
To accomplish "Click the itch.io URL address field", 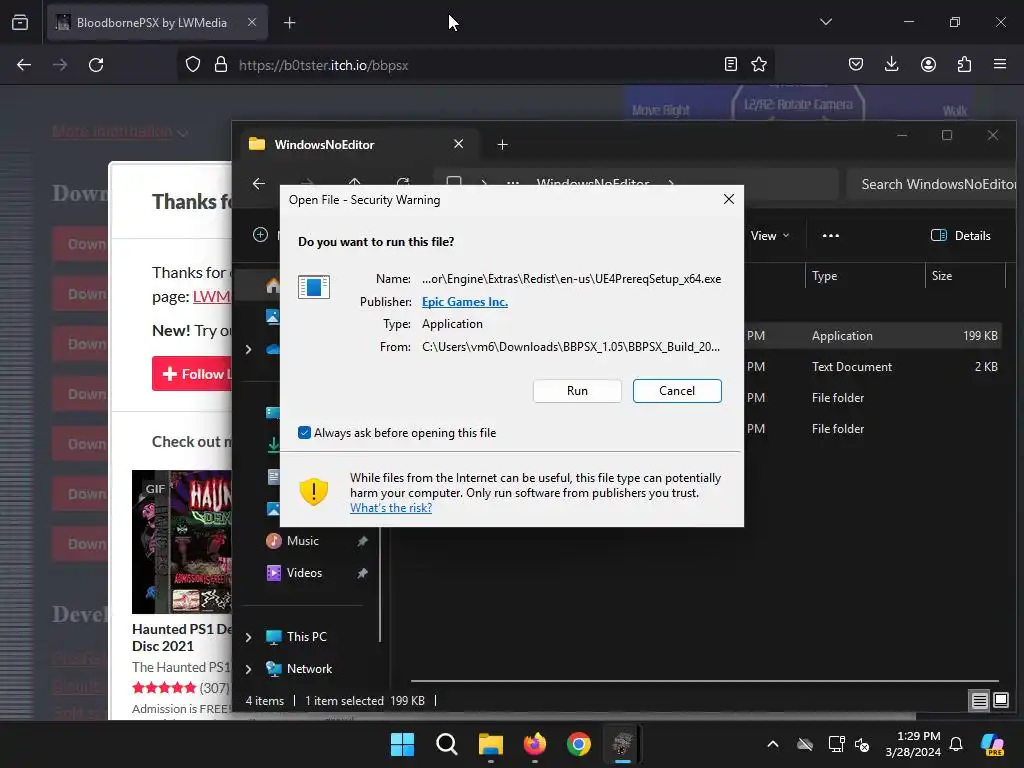I will point(477,65).
